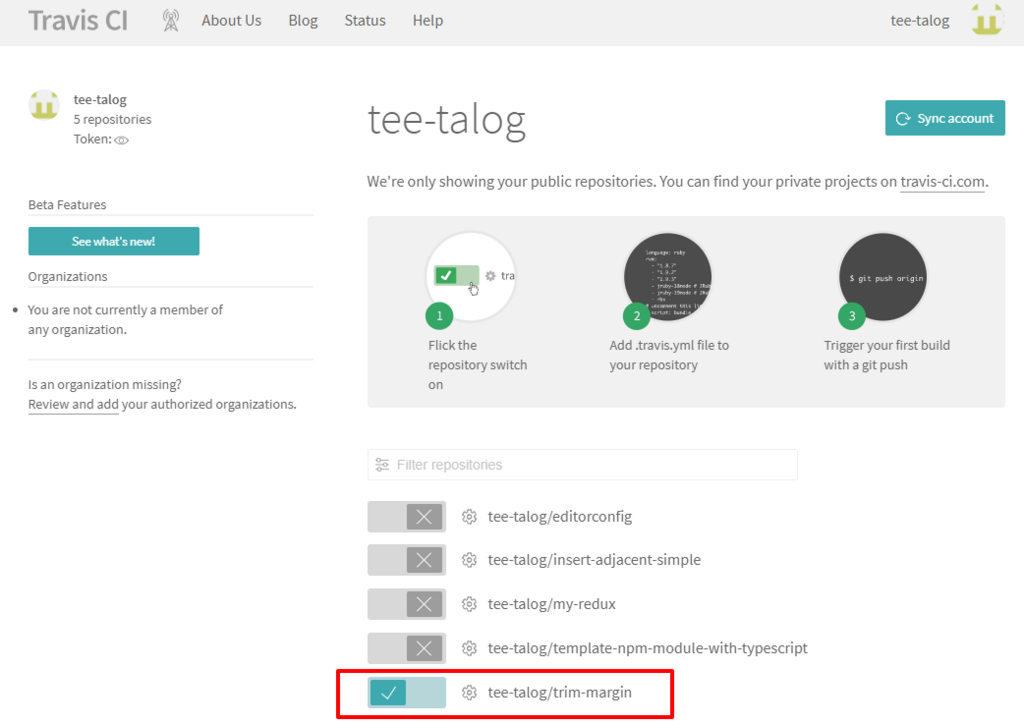
Task: Click the filter sliders icon
Action: pyautogui.click(x=382, y=464)
